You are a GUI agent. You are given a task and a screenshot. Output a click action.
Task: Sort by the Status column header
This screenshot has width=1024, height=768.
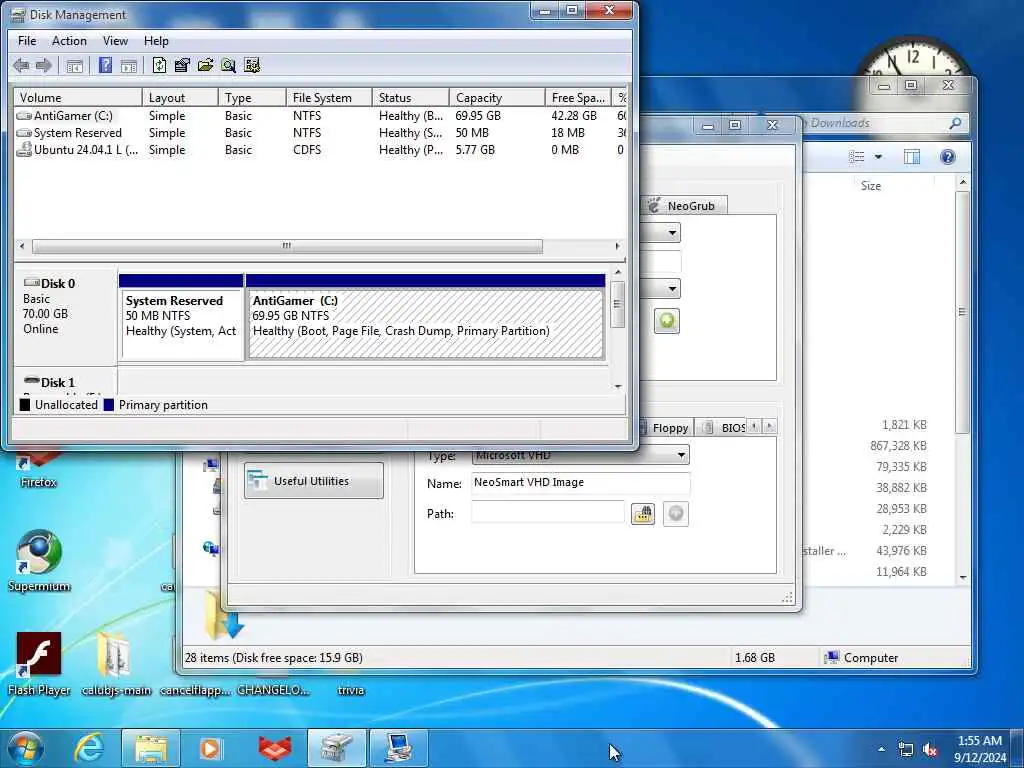tap(410, 97)
